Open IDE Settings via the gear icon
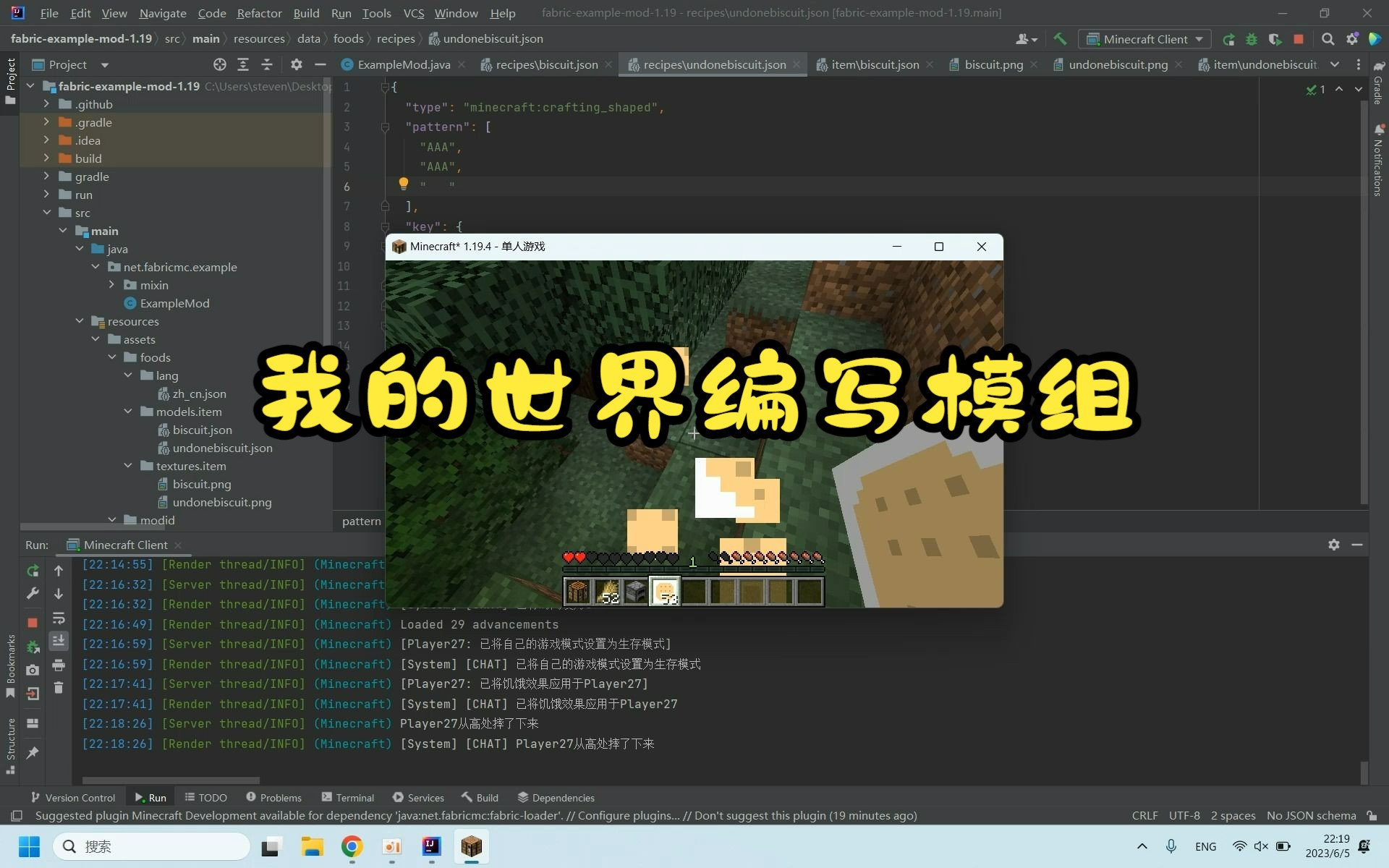The width and height of the screenshot is (1389, 868). click(x=1353, y=39)
